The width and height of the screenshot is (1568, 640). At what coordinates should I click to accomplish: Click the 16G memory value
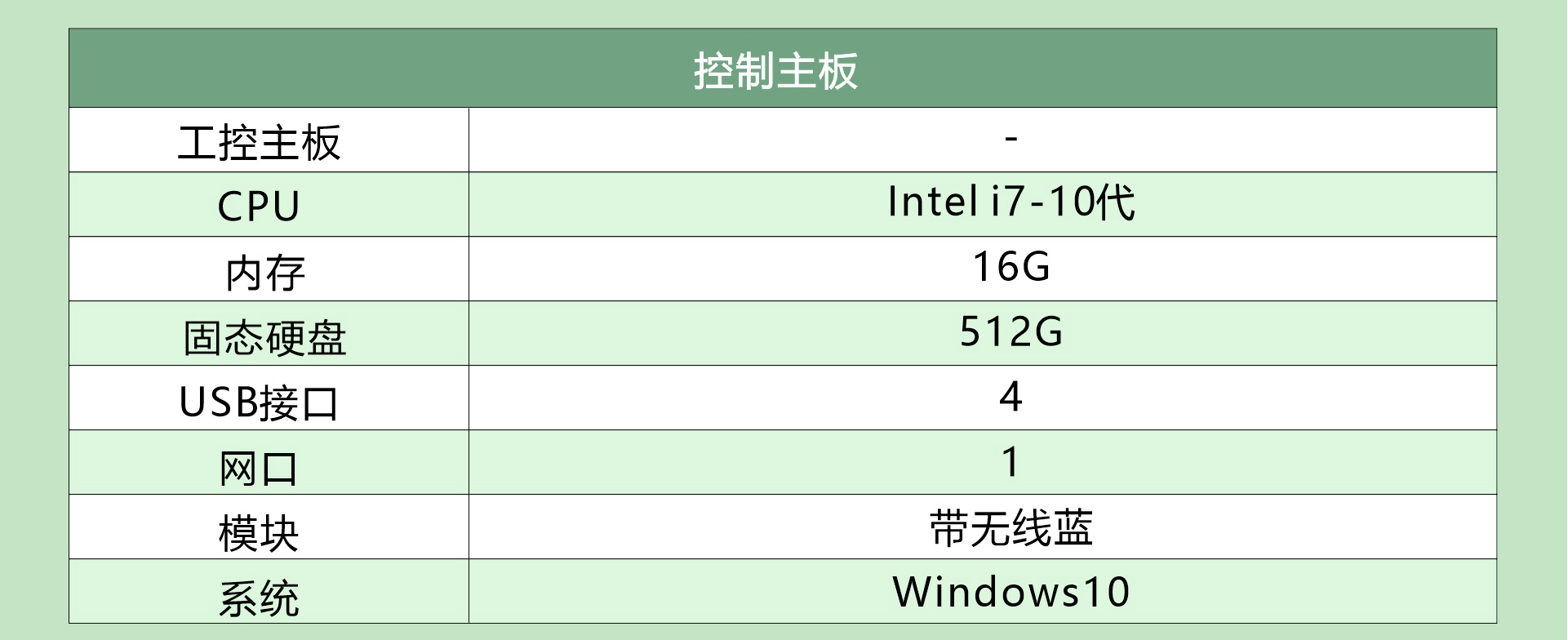(x=1011, y=267)
